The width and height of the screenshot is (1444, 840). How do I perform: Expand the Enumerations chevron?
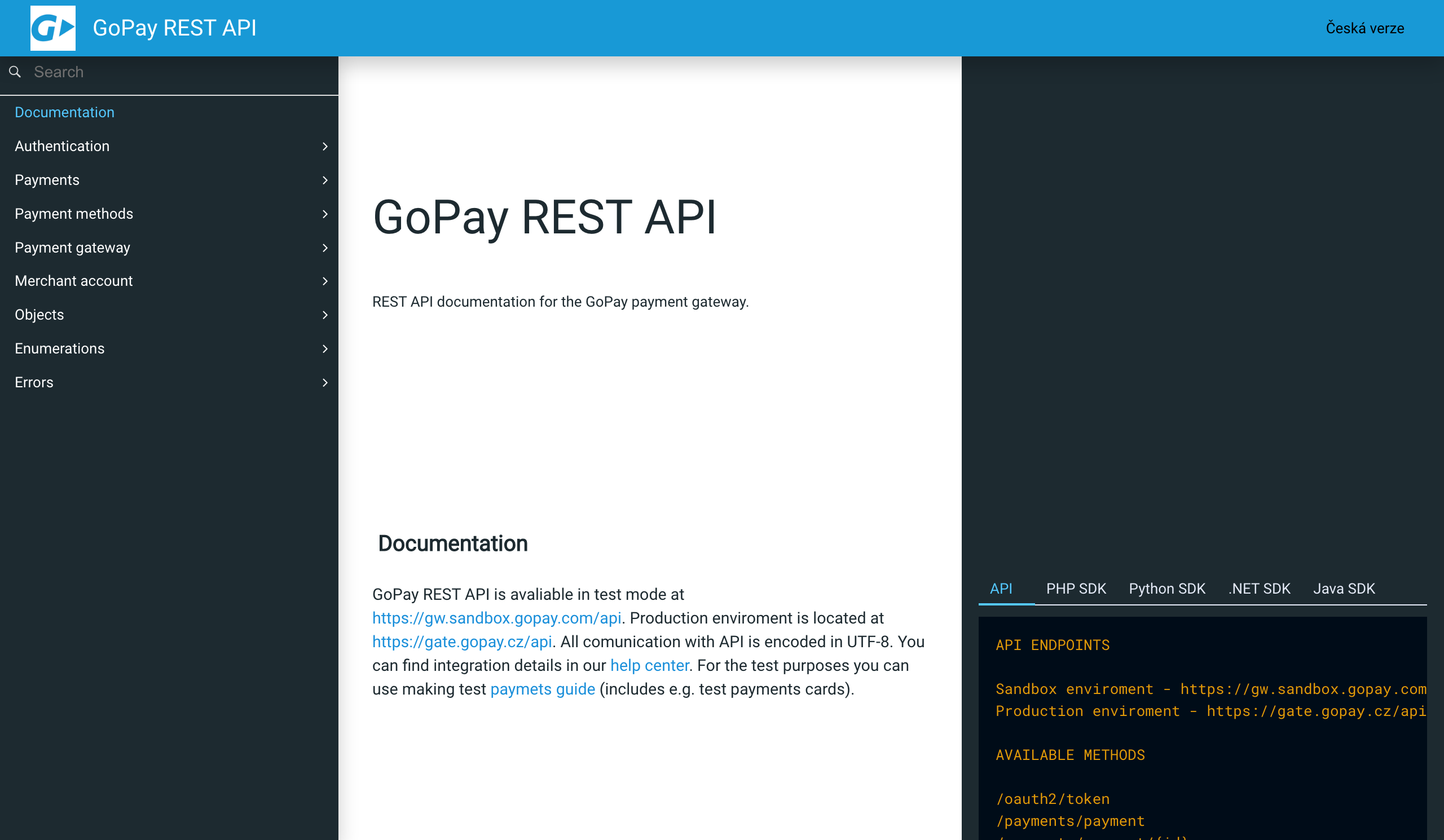click(325, 349)
